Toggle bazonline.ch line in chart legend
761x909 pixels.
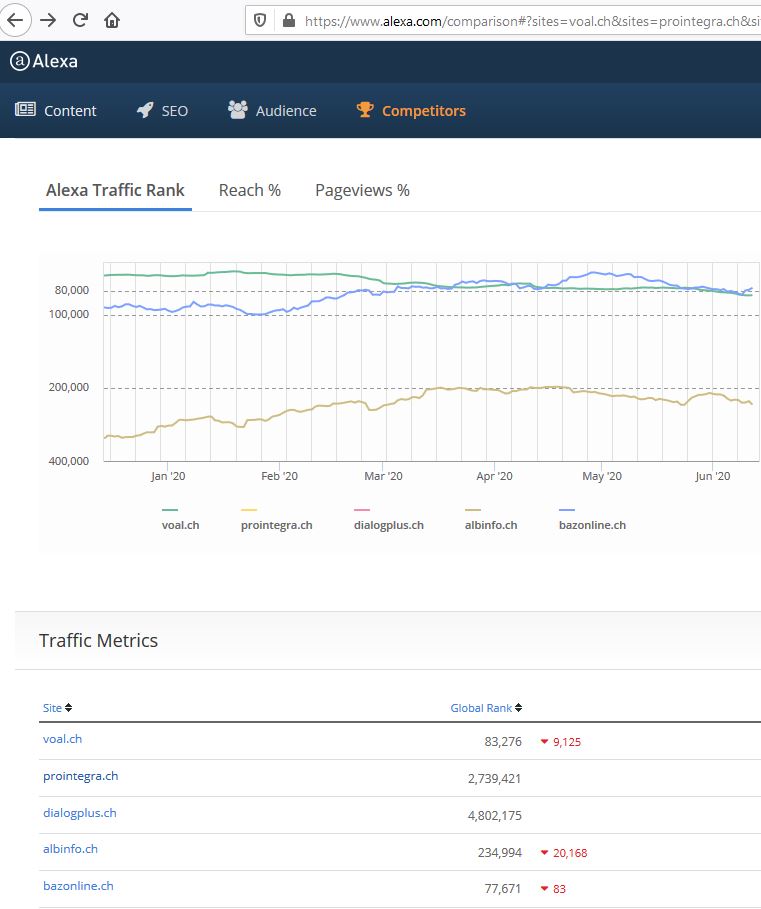click(x=592, y=525)
